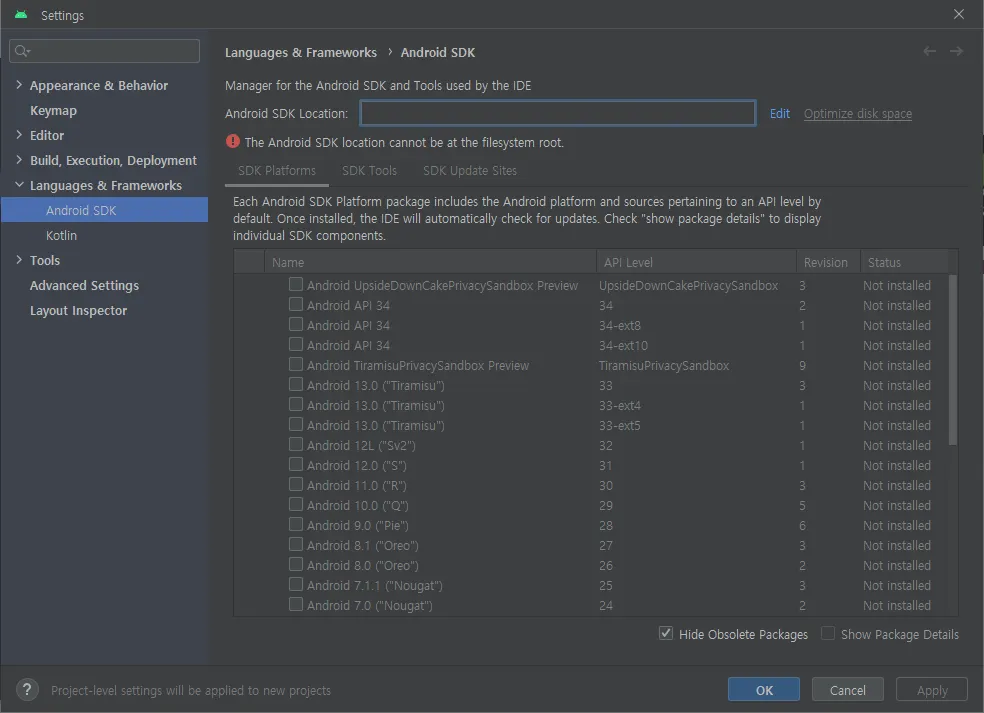The width and height of the screenshot is (984, 713).
Task: Select Kotlin in the settings tree
Action: click(x=61, y=235)
